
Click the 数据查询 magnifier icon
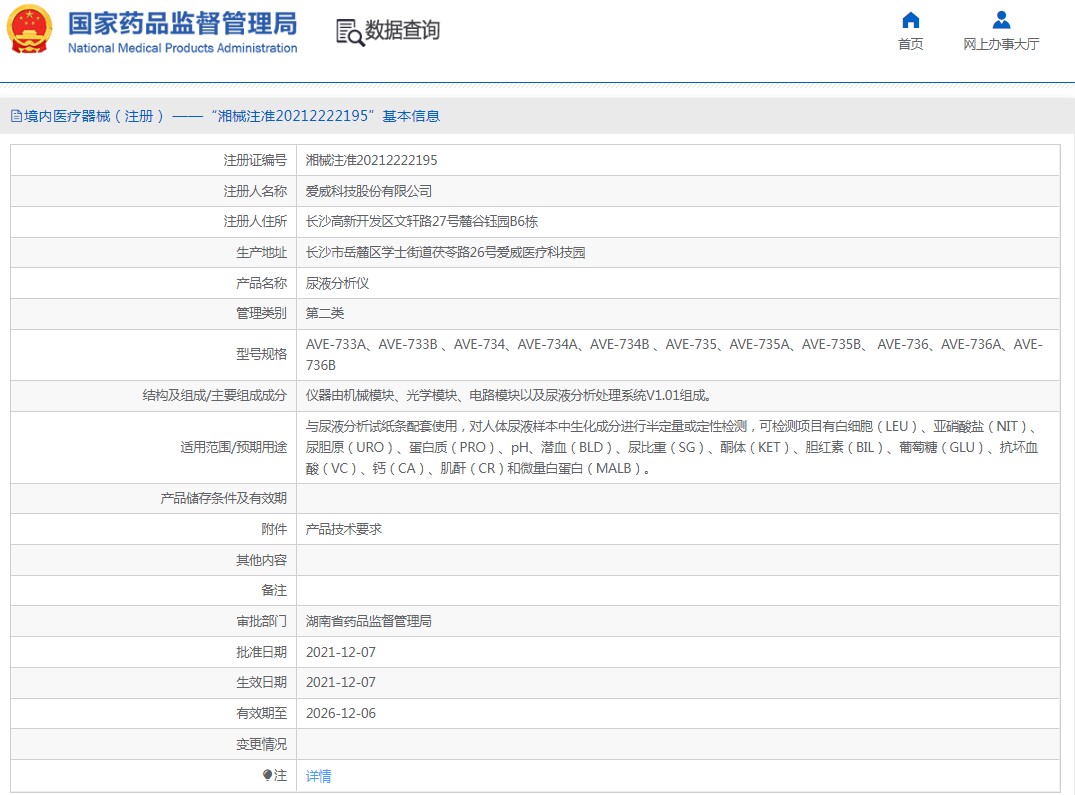tap(350, 32)
